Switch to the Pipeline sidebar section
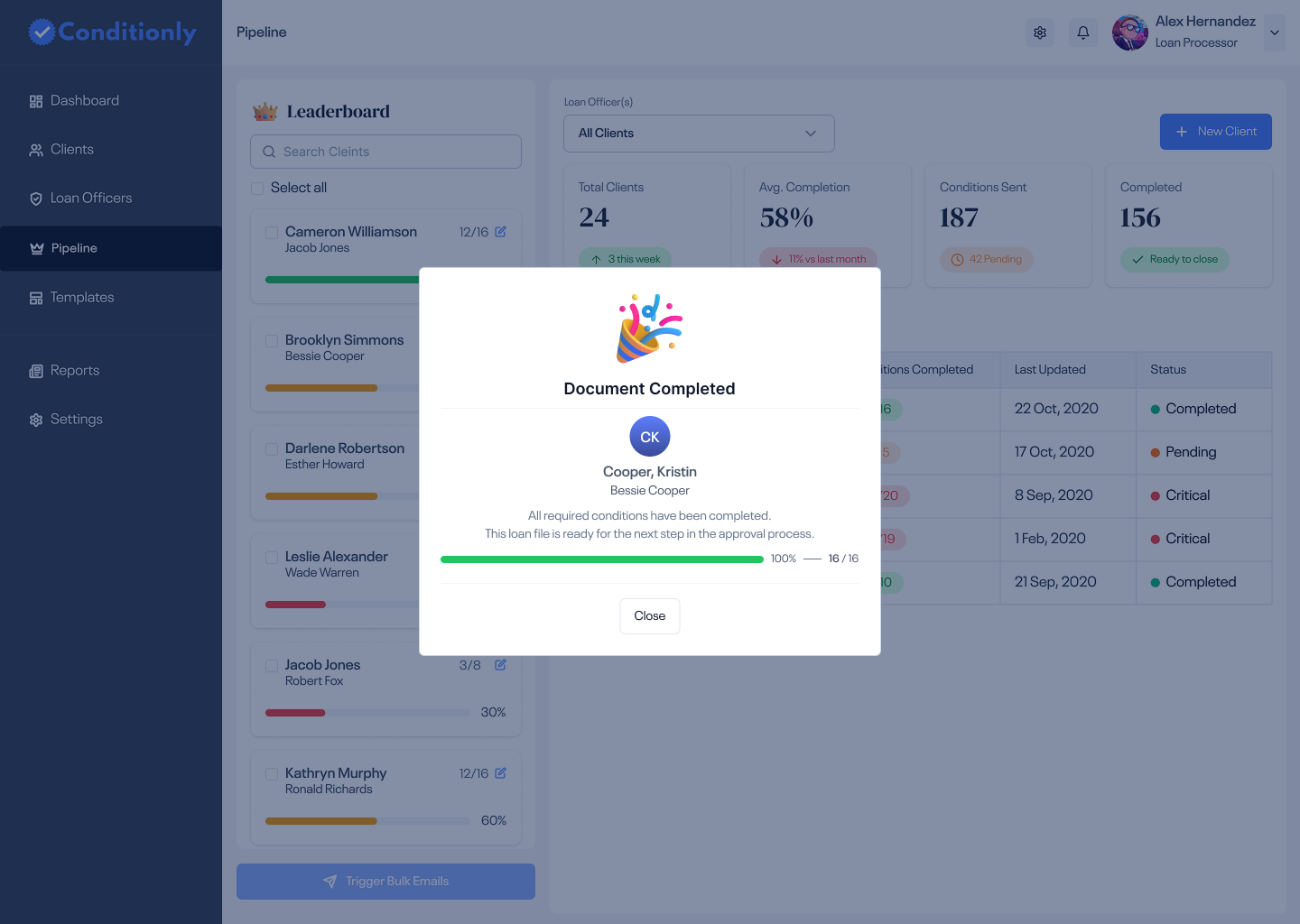 point(36,248)
